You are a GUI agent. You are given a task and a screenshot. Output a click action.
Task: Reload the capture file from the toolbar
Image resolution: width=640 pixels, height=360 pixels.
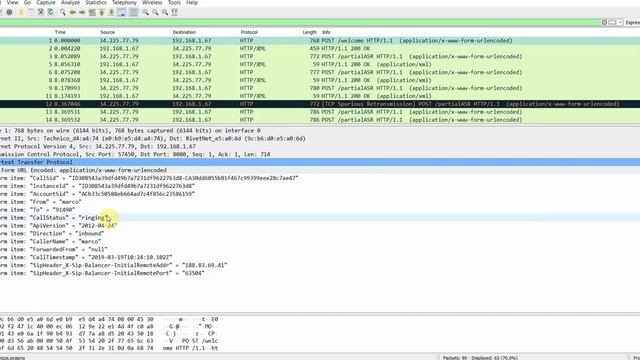51,12
